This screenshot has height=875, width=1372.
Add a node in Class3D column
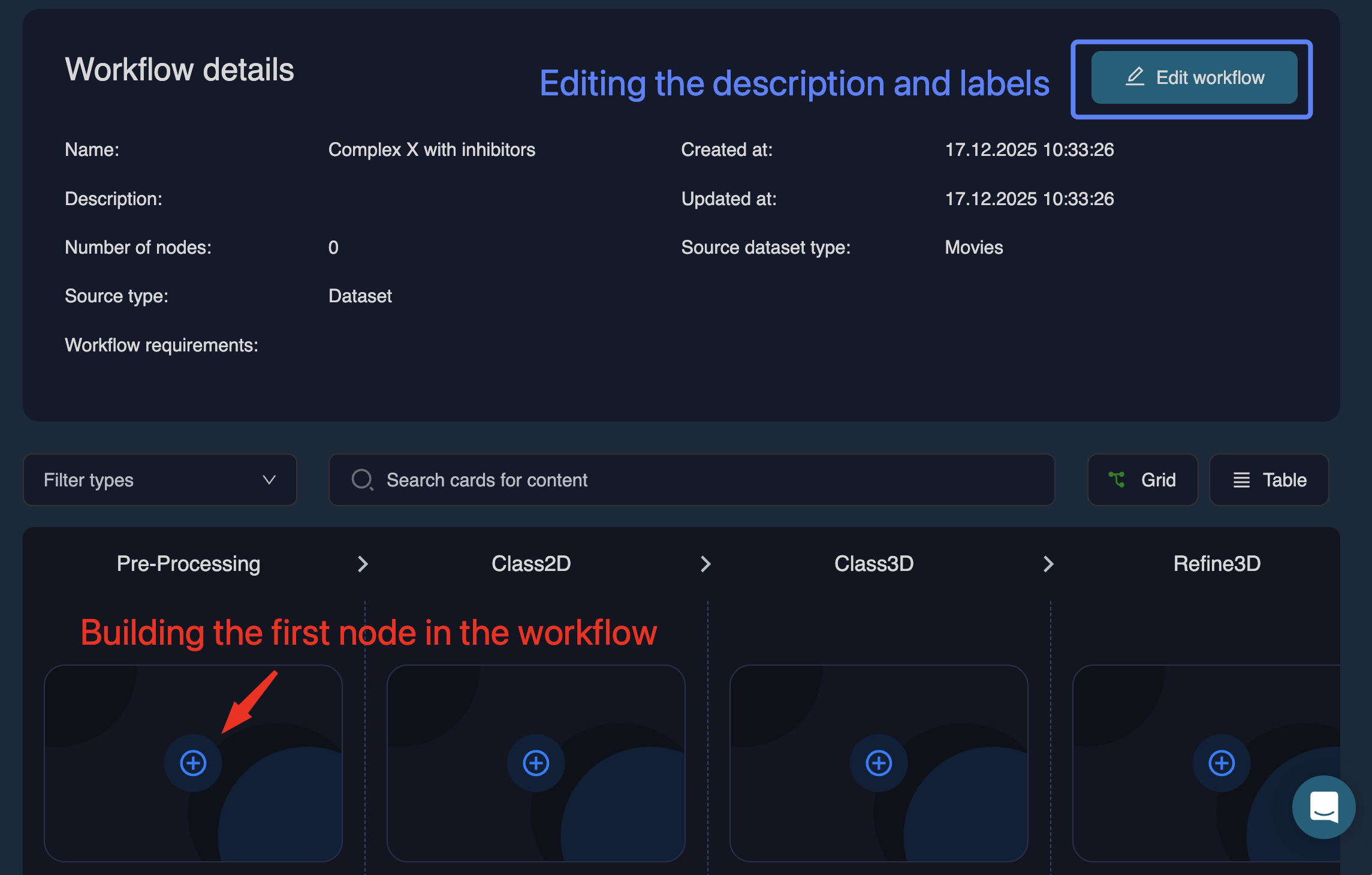point(879,763)
